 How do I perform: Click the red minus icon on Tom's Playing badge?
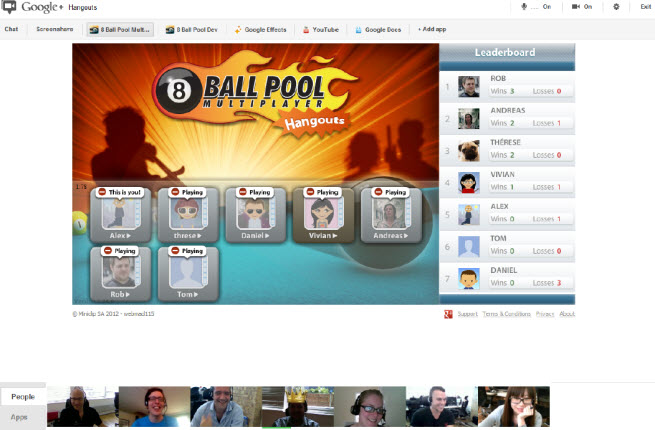pyautogui.click(x=175, y=251)
